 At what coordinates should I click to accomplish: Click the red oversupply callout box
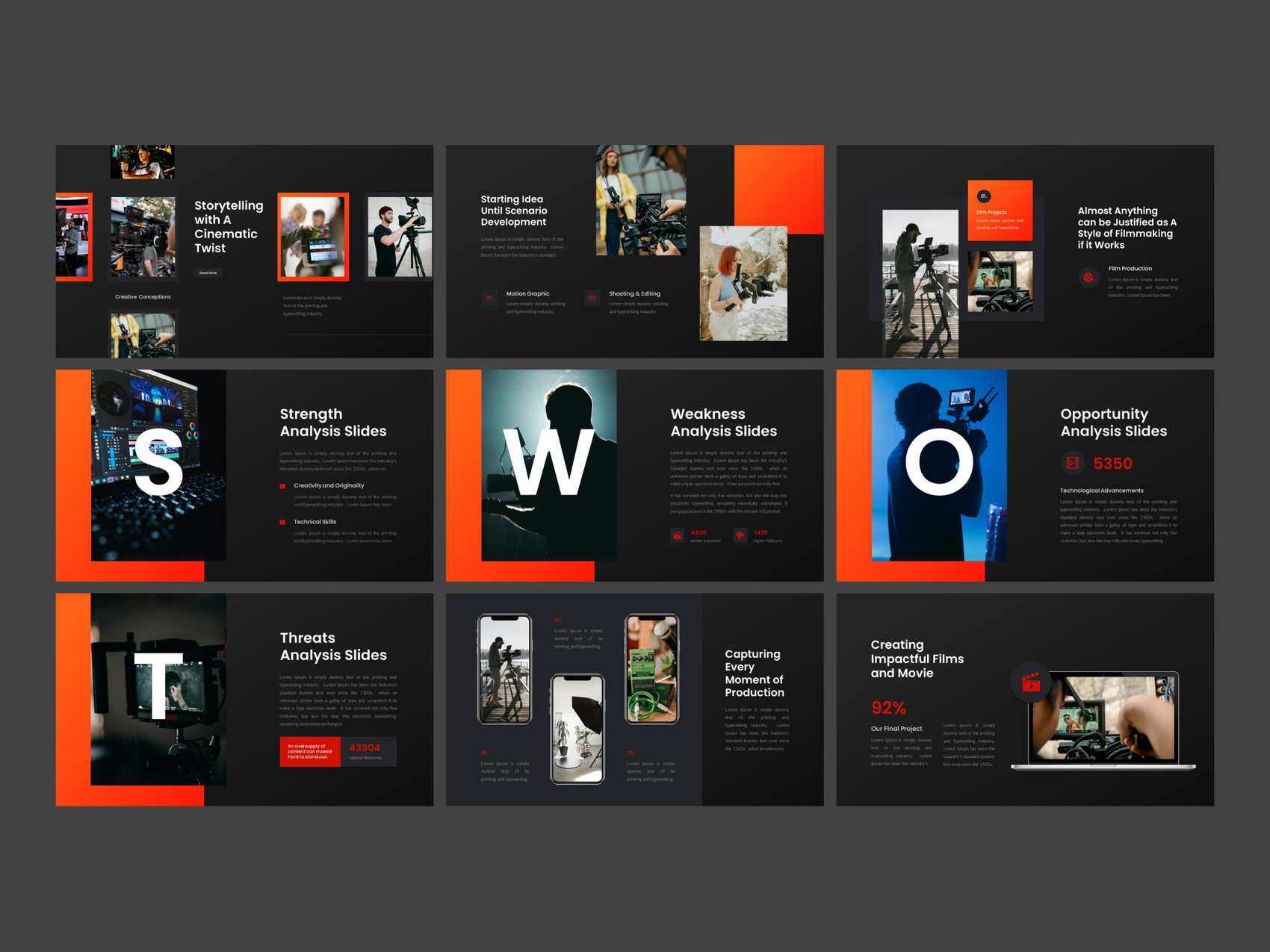point(310,751)
